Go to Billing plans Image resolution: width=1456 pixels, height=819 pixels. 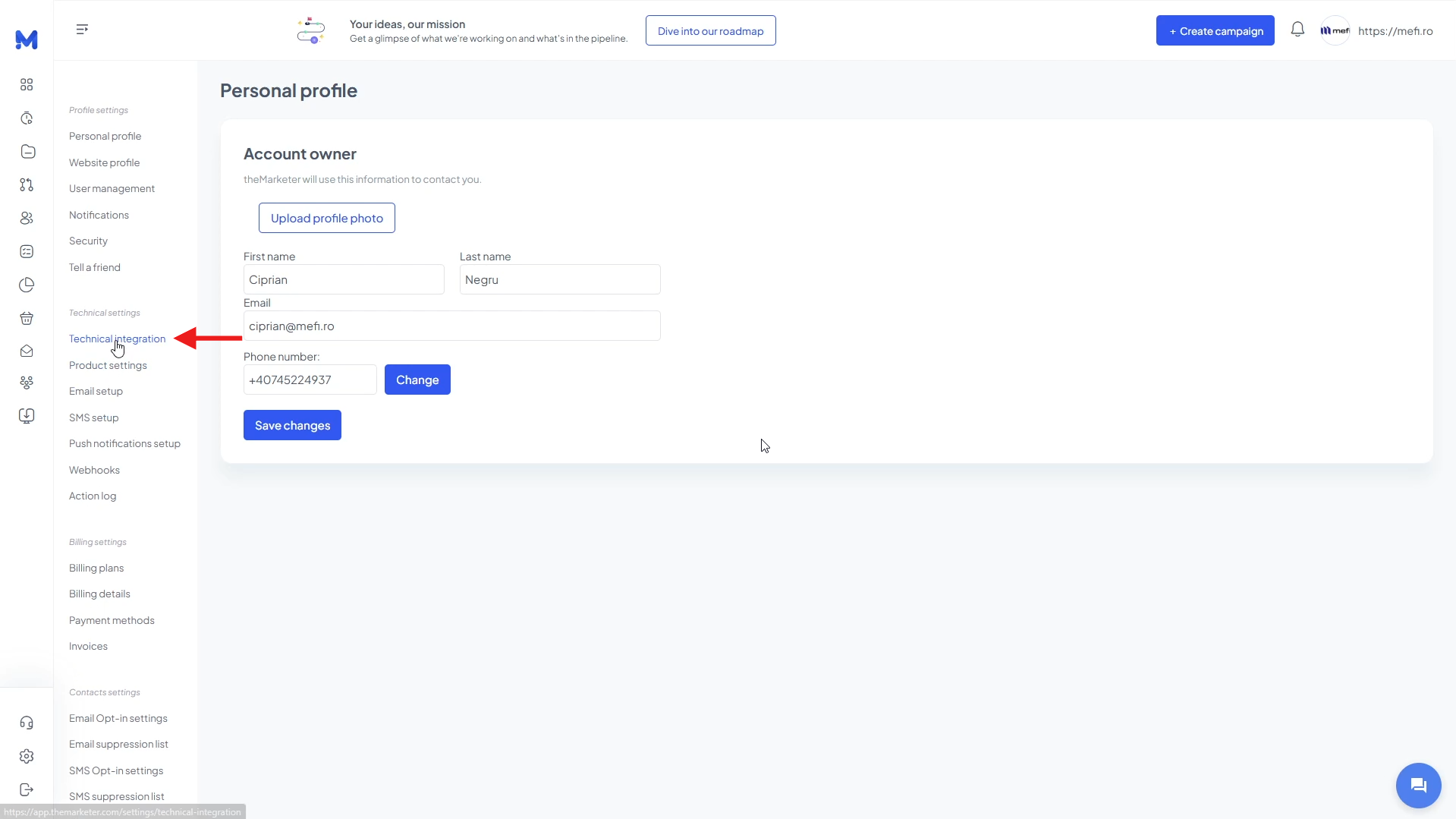[96, 568]
